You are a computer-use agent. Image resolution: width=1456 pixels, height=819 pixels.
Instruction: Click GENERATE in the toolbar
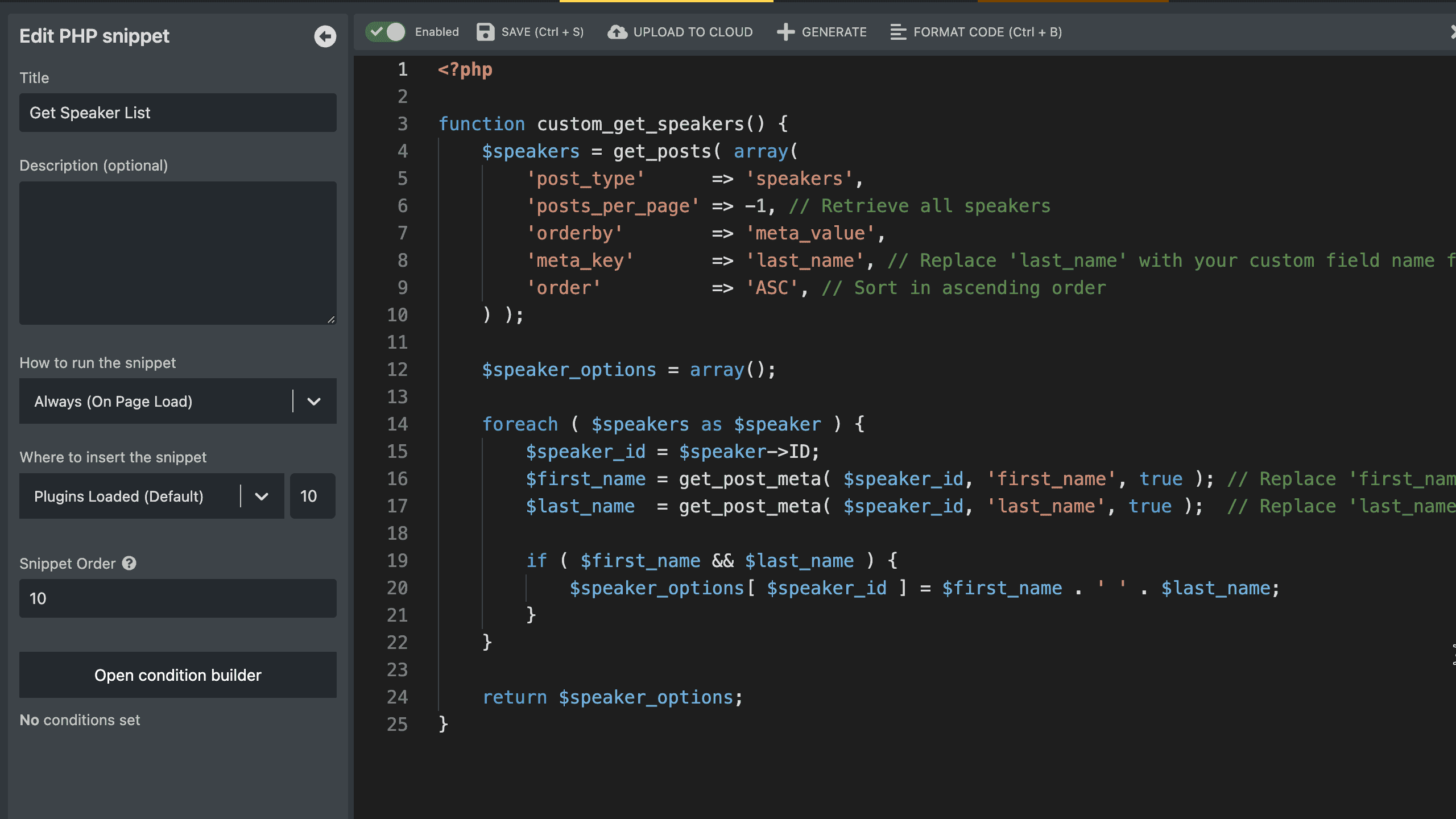[x=834, y=32]
